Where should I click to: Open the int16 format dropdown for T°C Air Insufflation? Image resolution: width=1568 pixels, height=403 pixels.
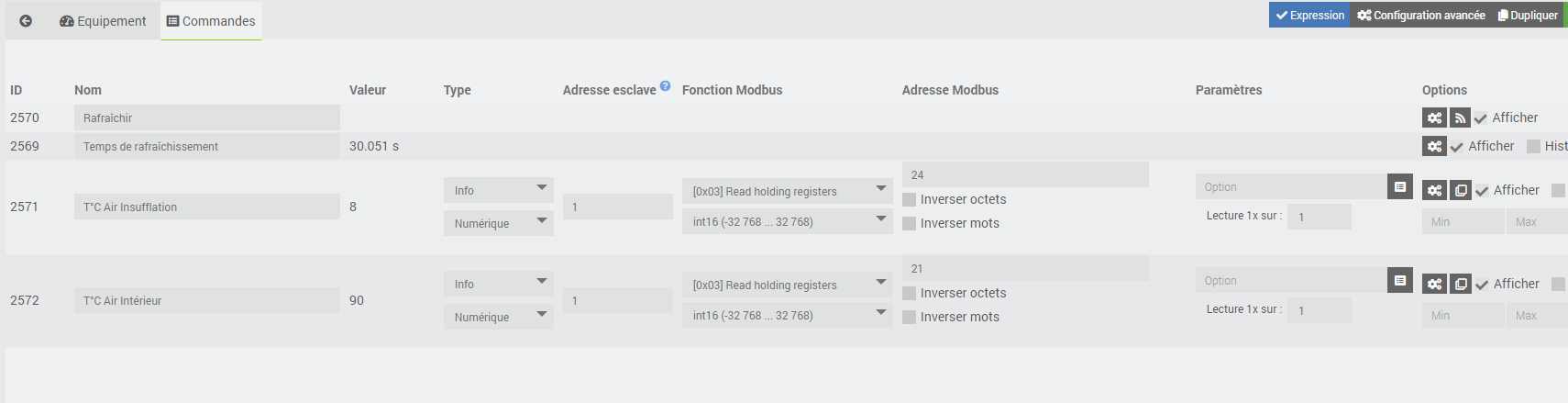click(x=787, y=221)
